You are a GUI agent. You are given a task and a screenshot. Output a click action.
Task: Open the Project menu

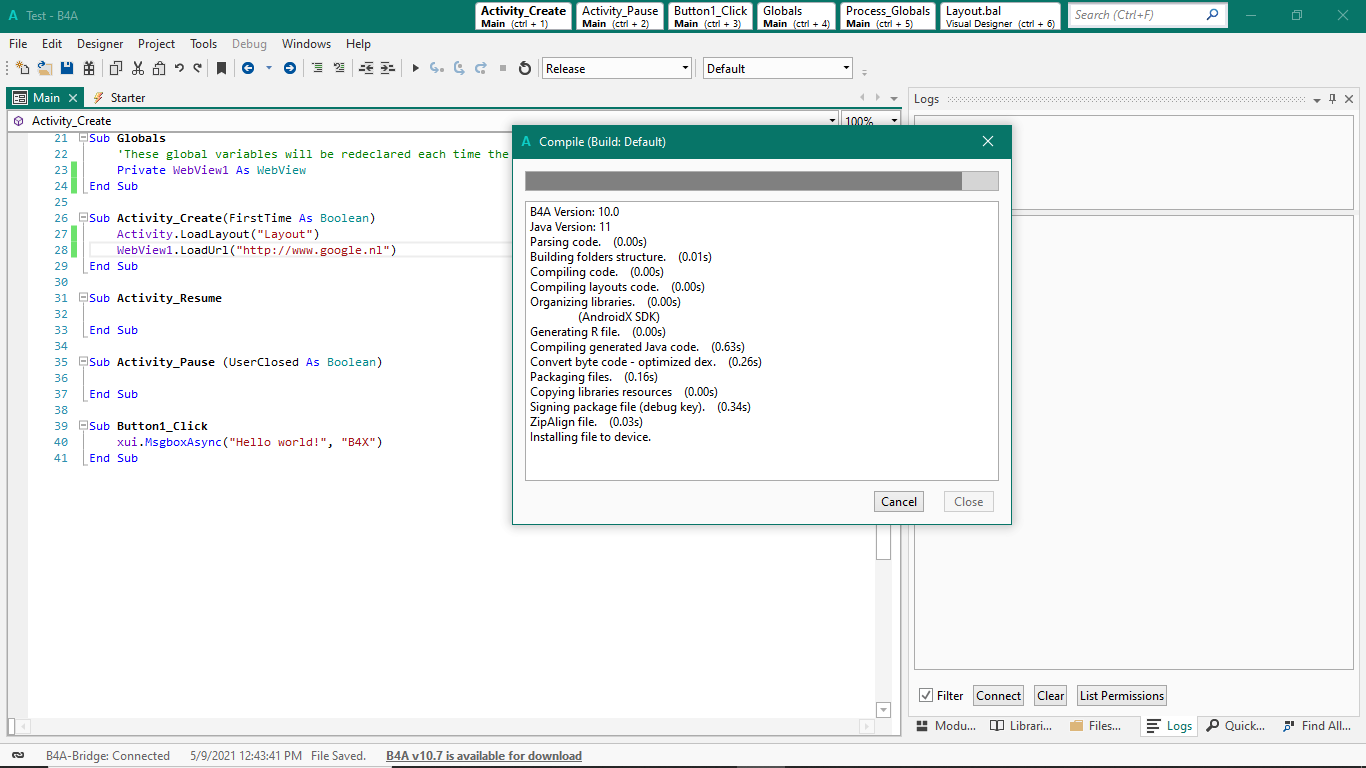coord(156,44)
